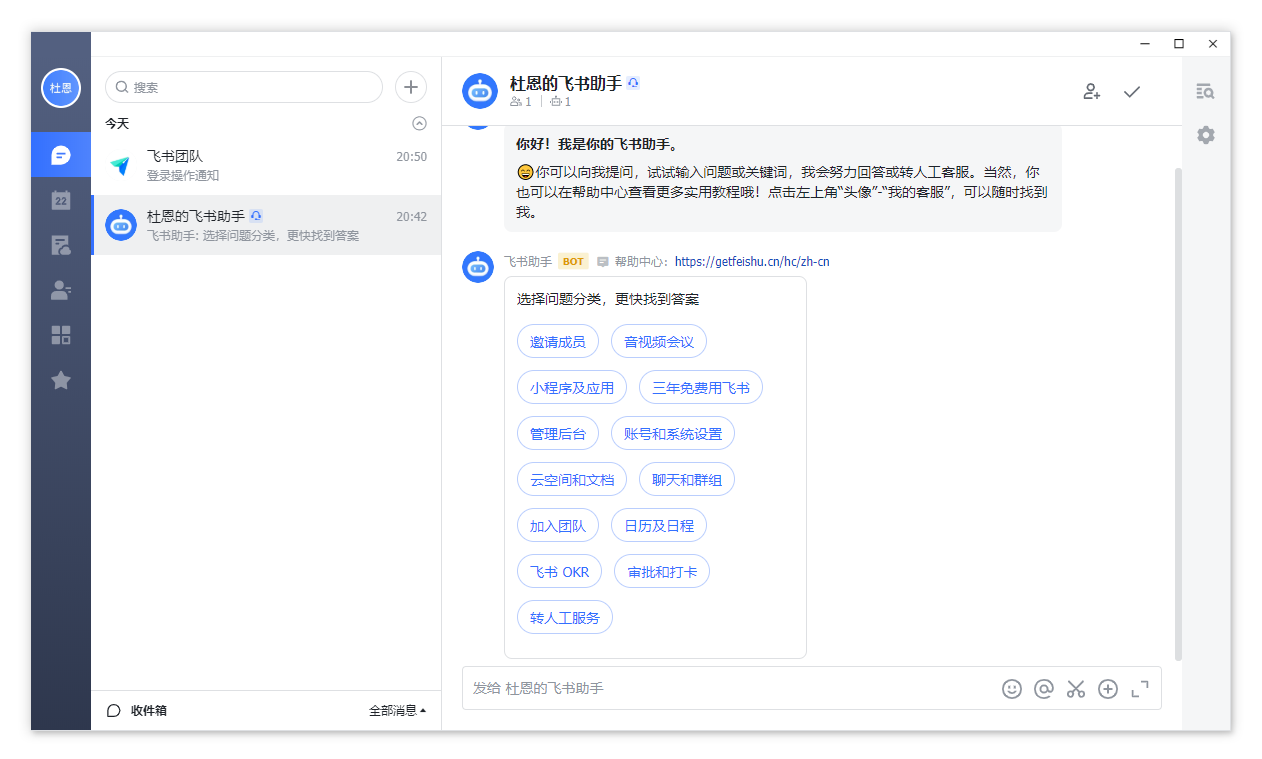Maximize the Feishu window
Screen dimensions: 1262x759
[1179, 44]
